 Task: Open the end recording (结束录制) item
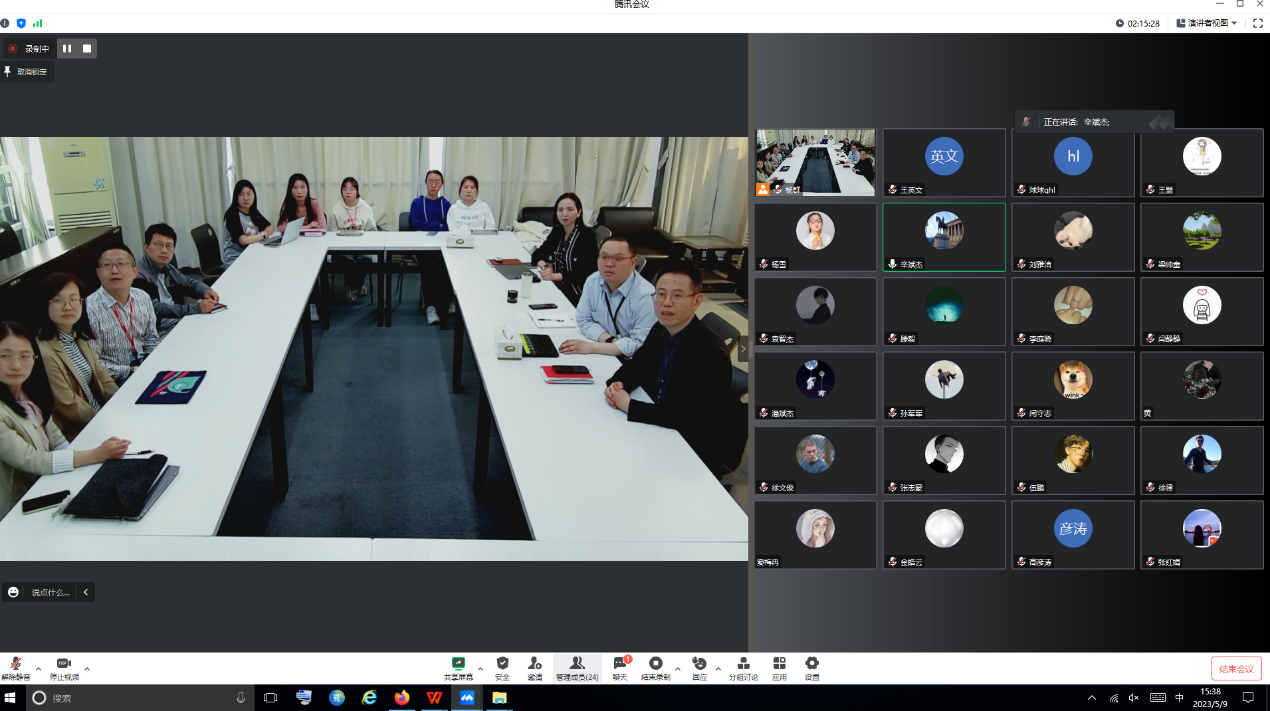(x=655, y=667)
